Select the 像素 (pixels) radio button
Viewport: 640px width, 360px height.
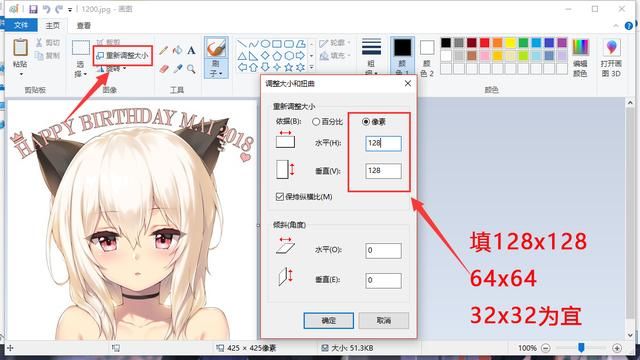pos(366,122)
